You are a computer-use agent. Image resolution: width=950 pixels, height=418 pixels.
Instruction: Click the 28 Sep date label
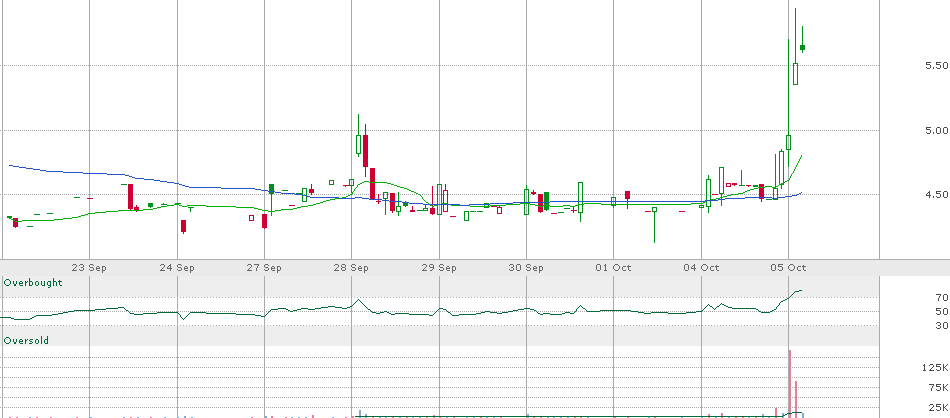[x=352, y=268]
